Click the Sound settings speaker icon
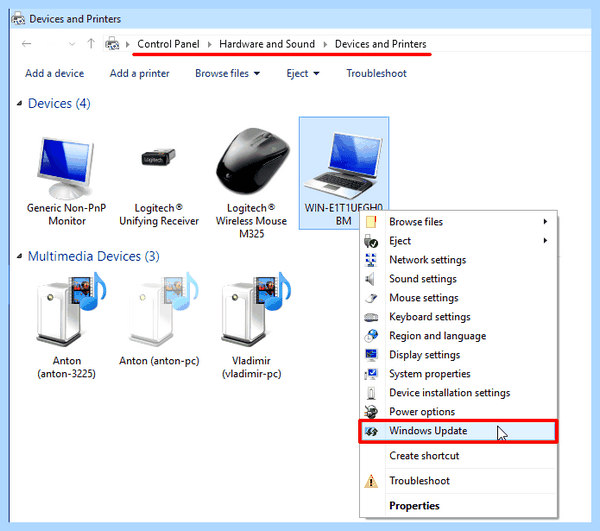Image resolution: width=600 pixels, height=531 pixels. coord(370,279)
